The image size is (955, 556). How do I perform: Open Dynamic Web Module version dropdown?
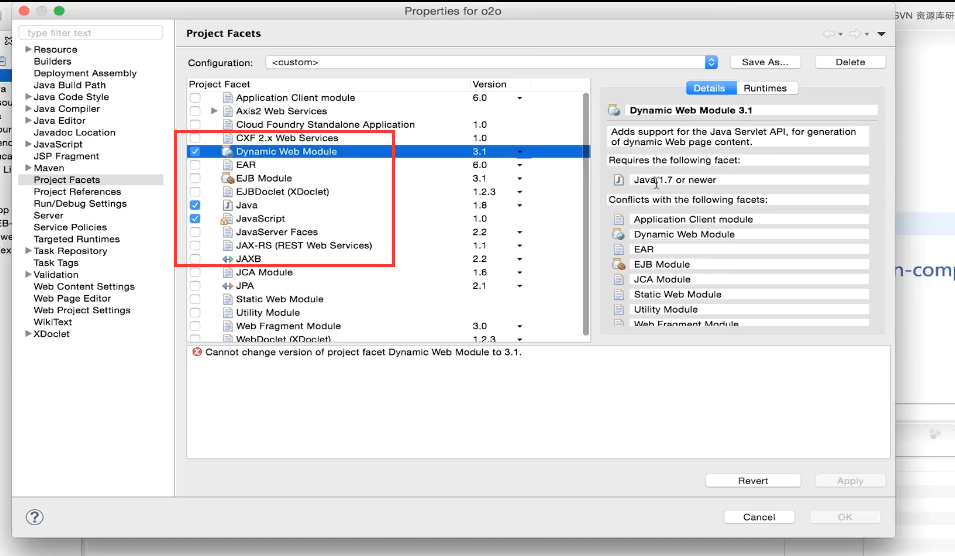pos(520,152)
